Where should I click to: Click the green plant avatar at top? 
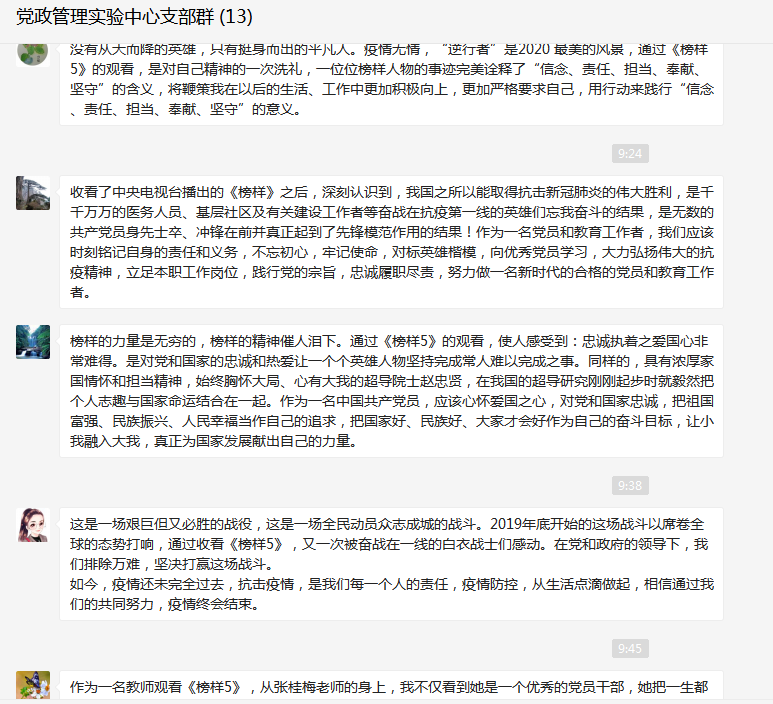[x=33, y=54]
